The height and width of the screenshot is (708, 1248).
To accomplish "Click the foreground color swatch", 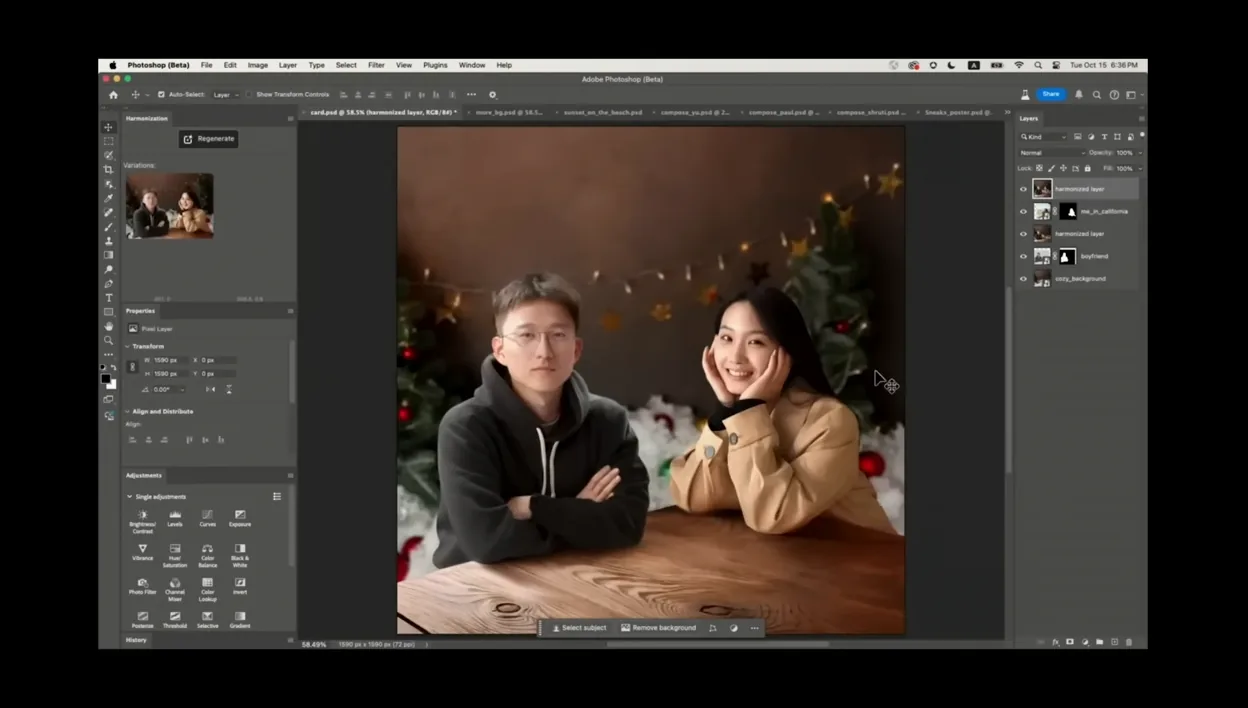I will pos(106,378).
